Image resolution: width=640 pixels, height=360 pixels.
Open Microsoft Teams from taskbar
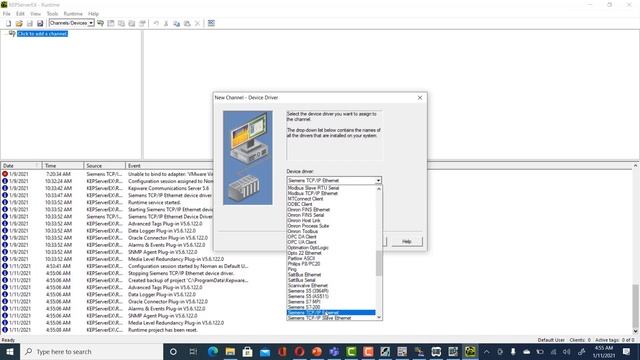coord(334,351)
